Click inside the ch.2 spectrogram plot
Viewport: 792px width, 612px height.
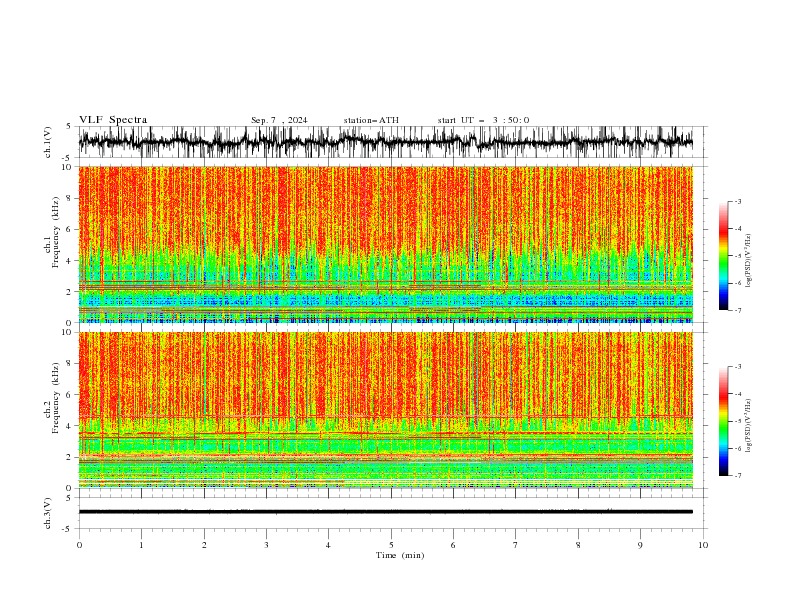click(x=385, y=410)
